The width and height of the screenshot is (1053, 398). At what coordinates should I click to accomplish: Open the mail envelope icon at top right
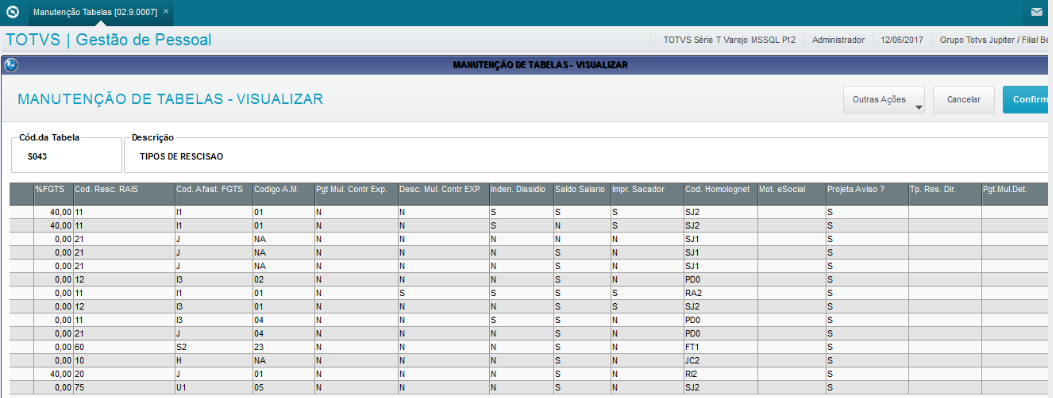1037,12
